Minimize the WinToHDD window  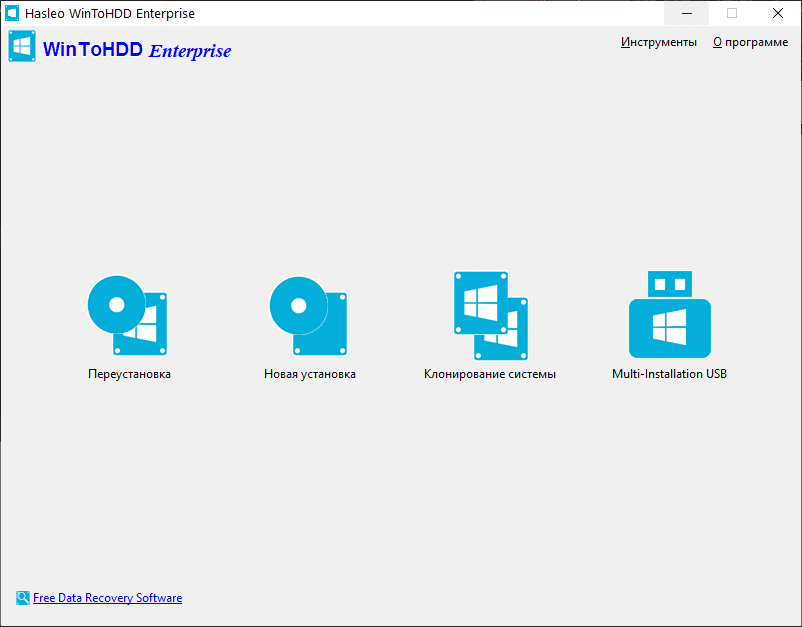(x=687, y=13)
